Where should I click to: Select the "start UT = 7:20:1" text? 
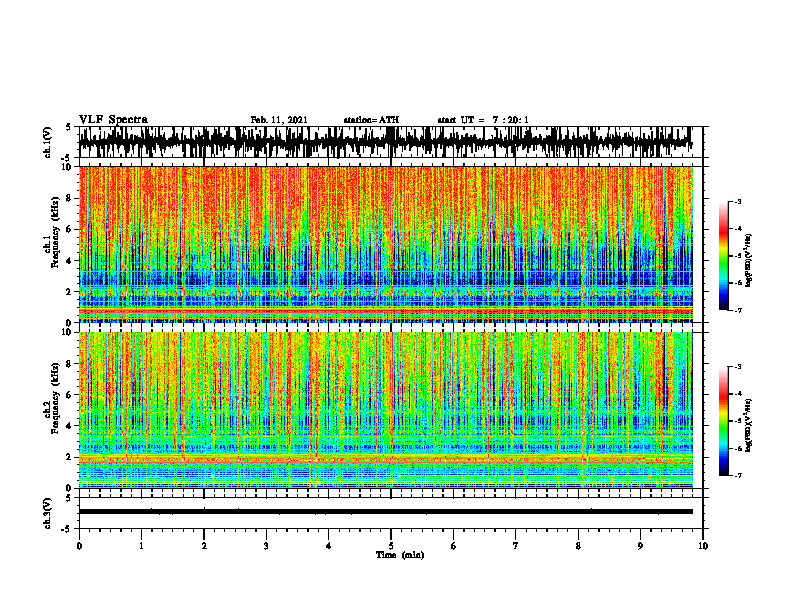pyautogui.click(x=483, y=120)
